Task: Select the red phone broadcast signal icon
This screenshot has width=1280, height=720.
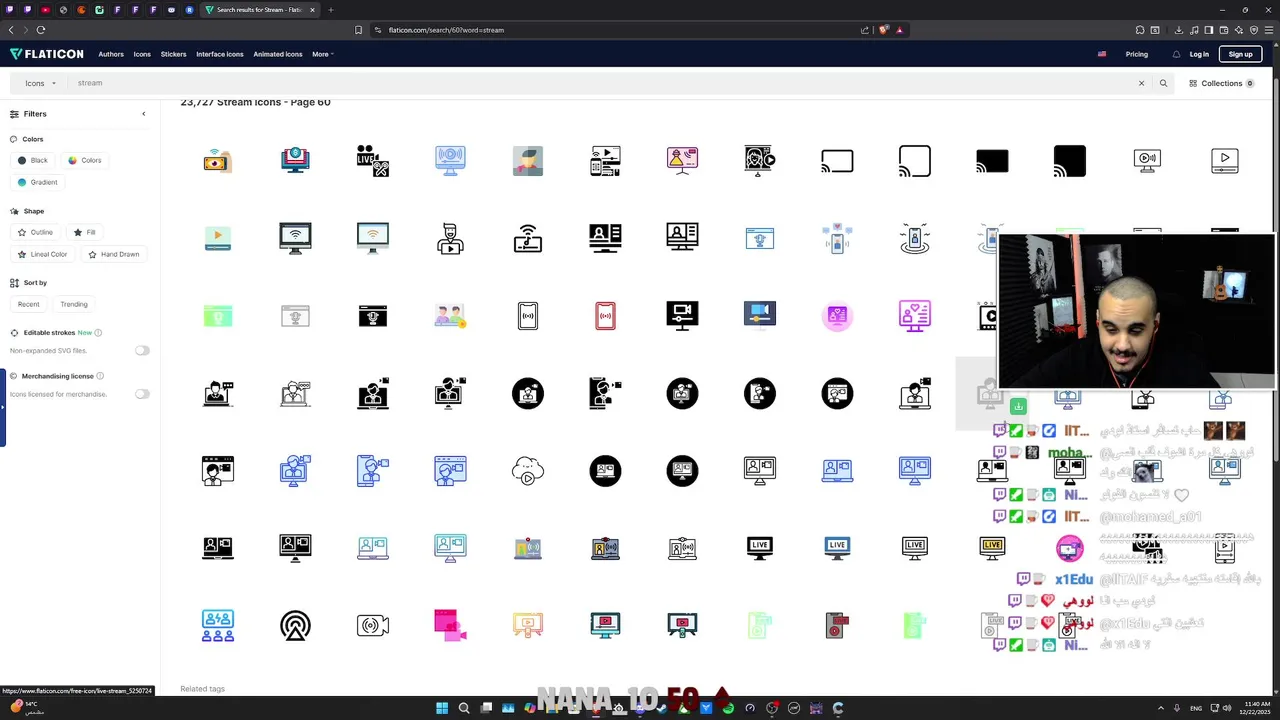Action: point(605,316)
